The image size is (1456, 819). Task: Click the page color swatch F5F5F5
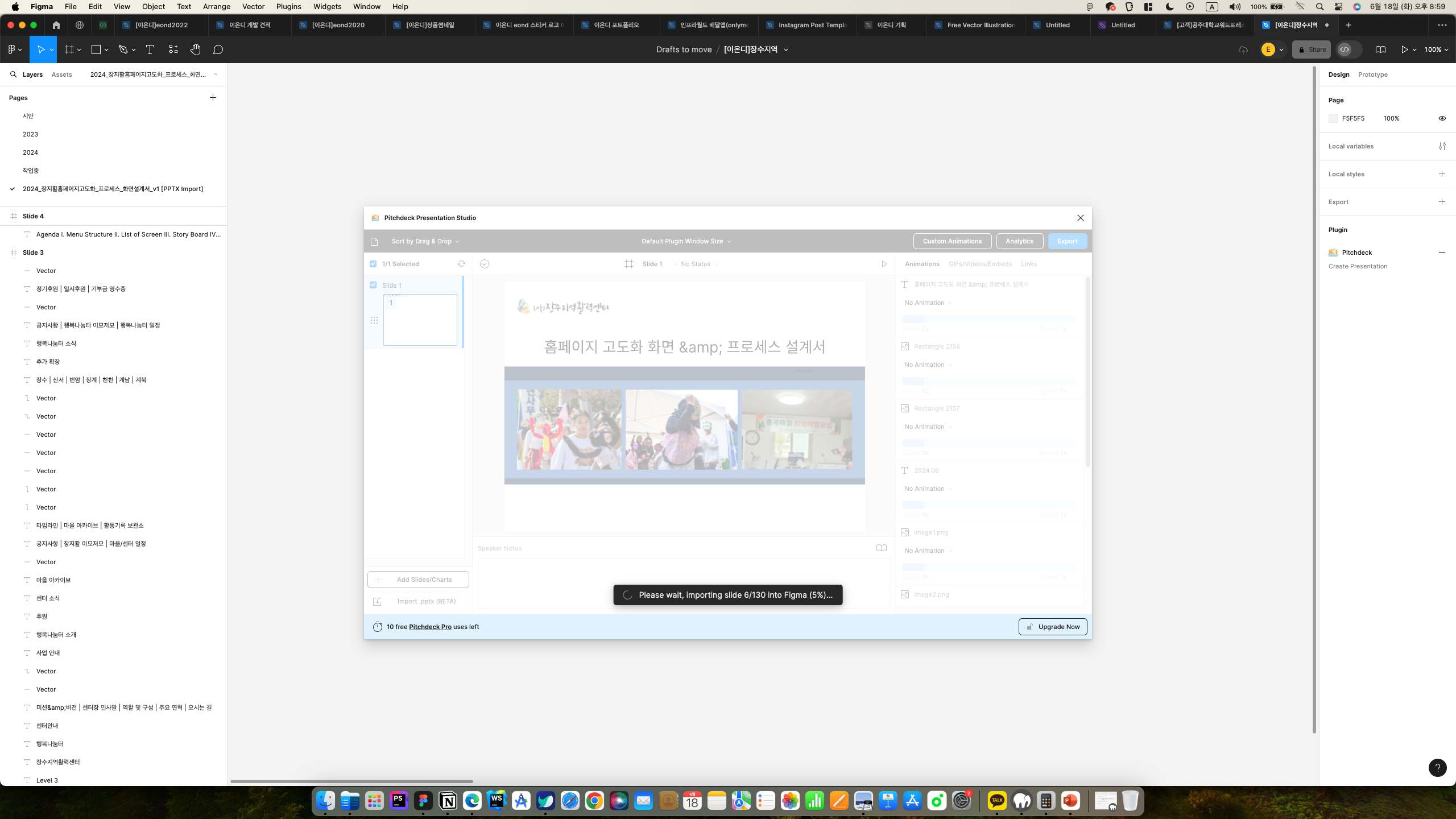[1333, 118]
